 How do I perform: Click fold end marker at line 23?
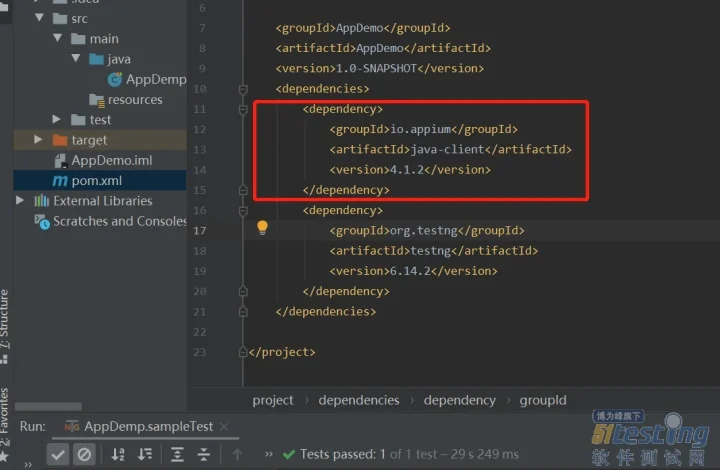pyautogui.click(x=243, y=352)
